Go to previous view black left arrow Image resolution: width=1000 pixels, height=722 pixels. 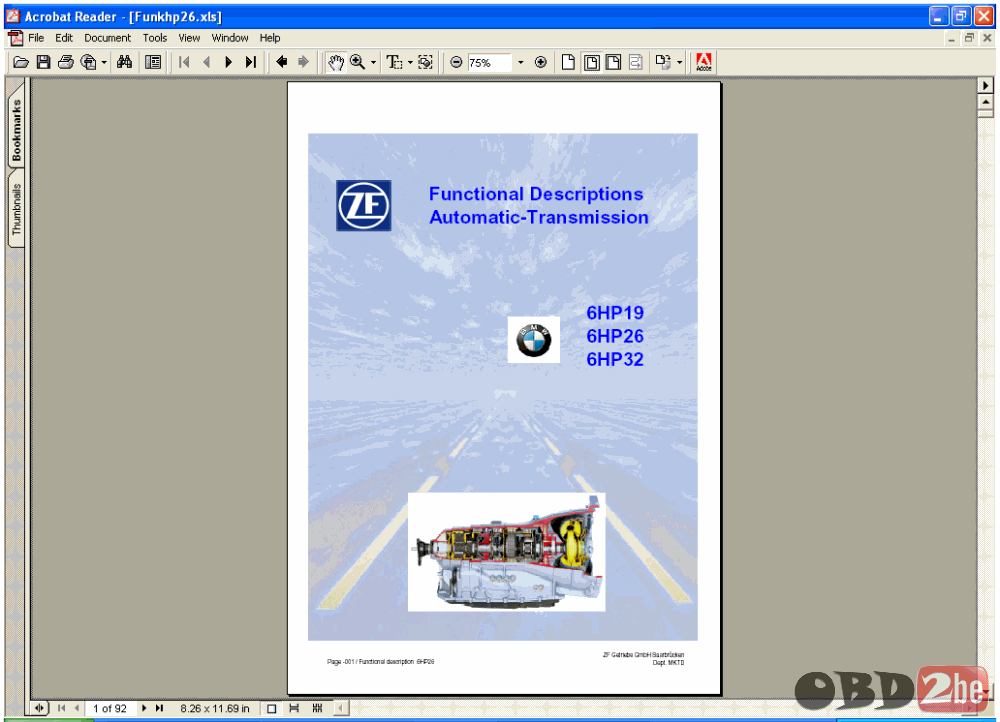point(281,62)
